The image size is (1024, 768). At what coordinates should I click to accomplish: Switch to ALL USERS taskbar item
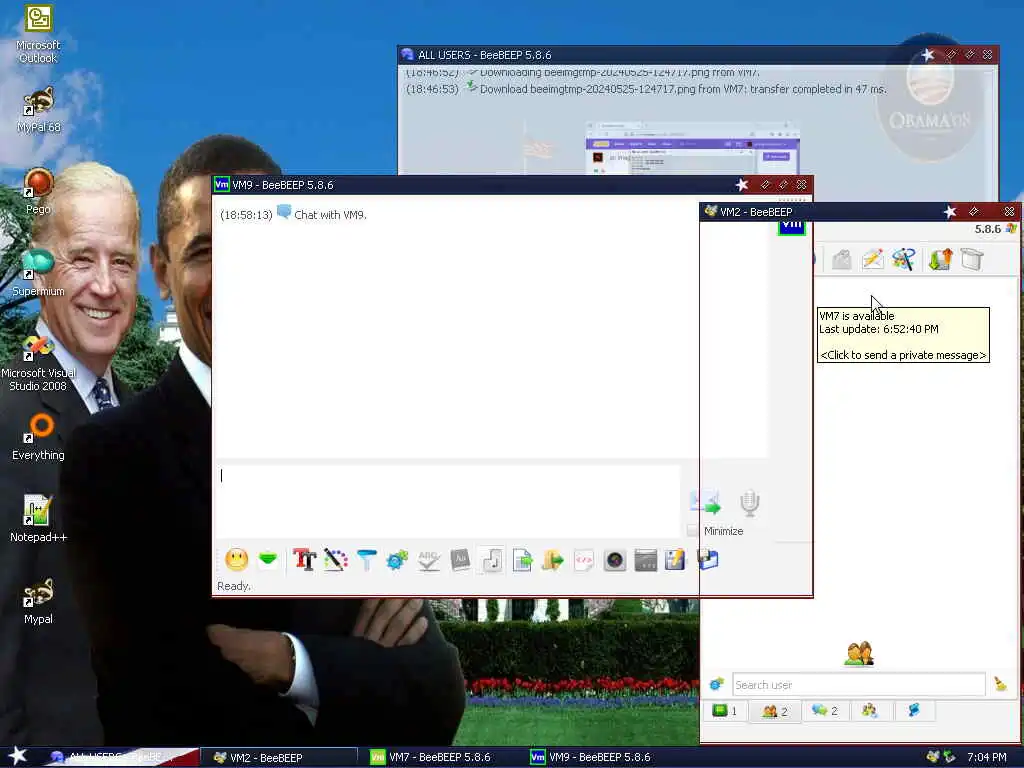(121, 758)
